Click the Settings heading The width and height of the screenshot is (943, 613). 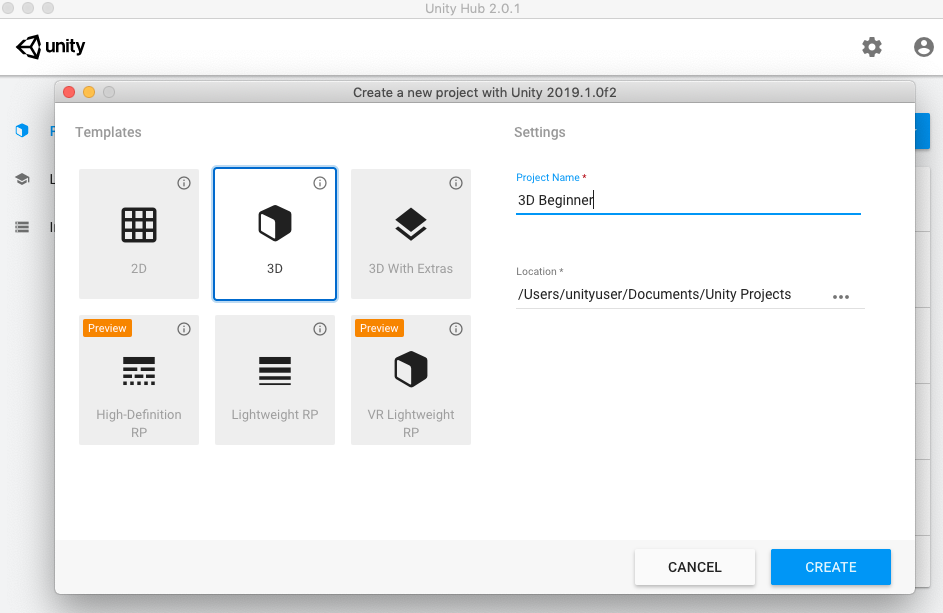[539, 132]
